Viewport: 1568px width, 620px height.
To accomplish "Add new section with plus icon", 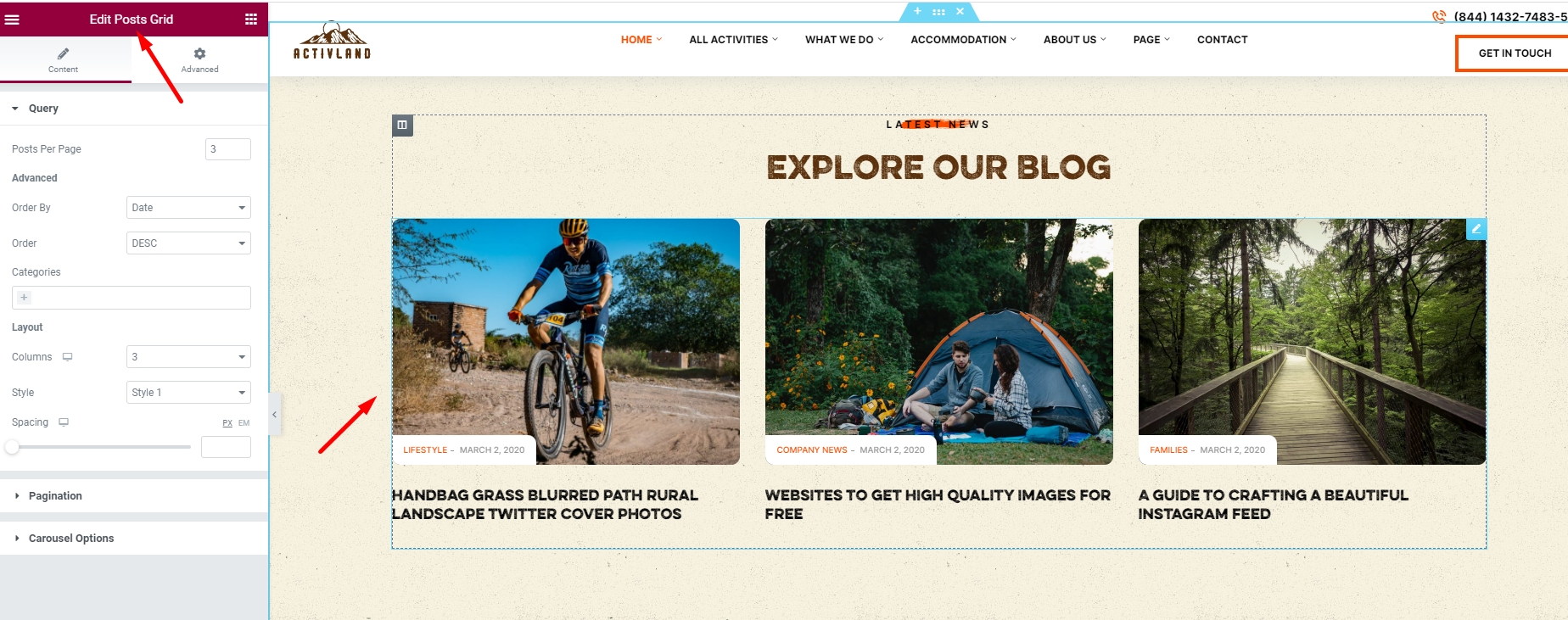I will pos(917,11).
